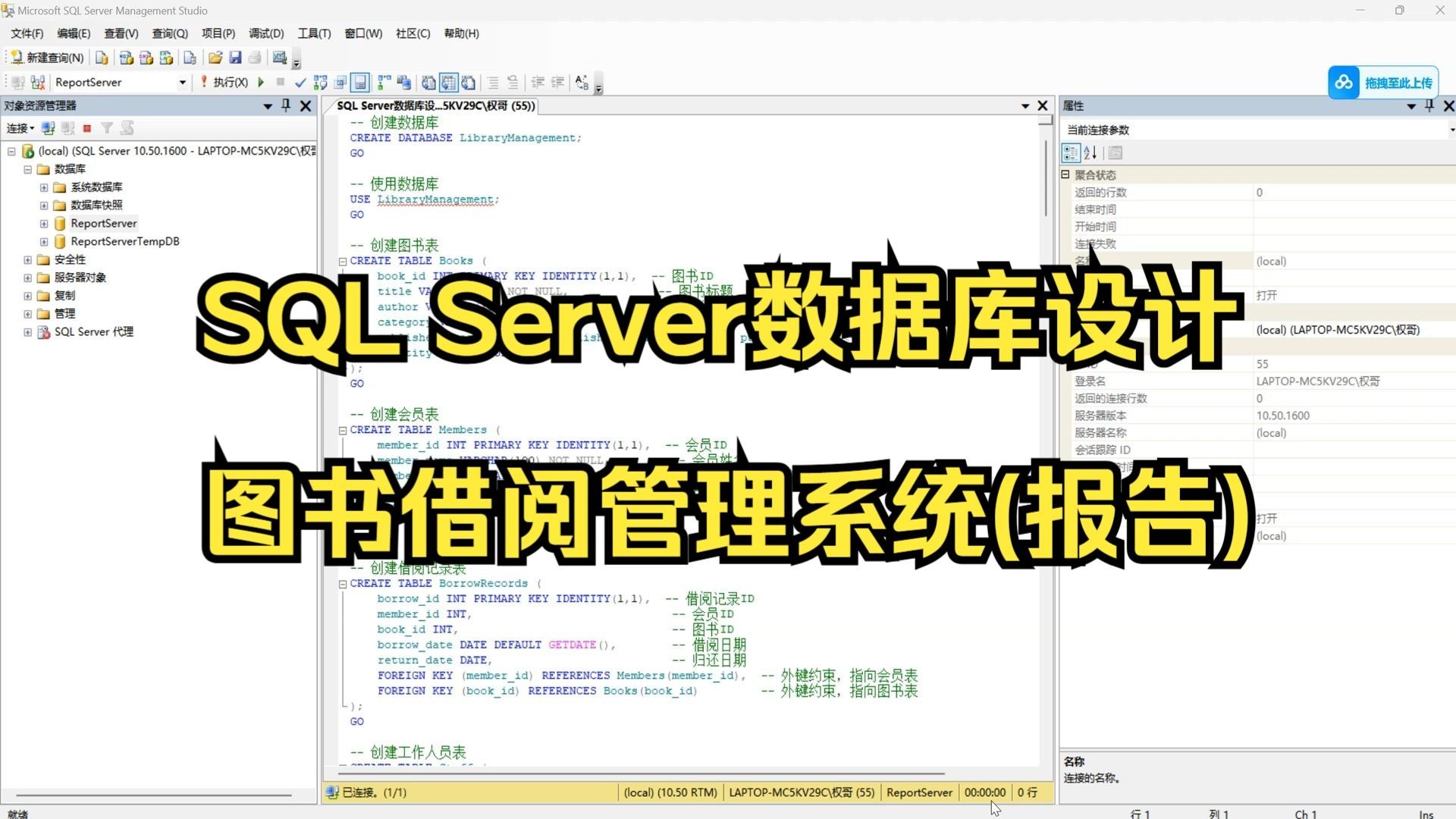This screenshot has height=819, width=1456.
Task: Select the ReportServerTempDB tree item
Action: pyautogui.click(x=124, y=242)
